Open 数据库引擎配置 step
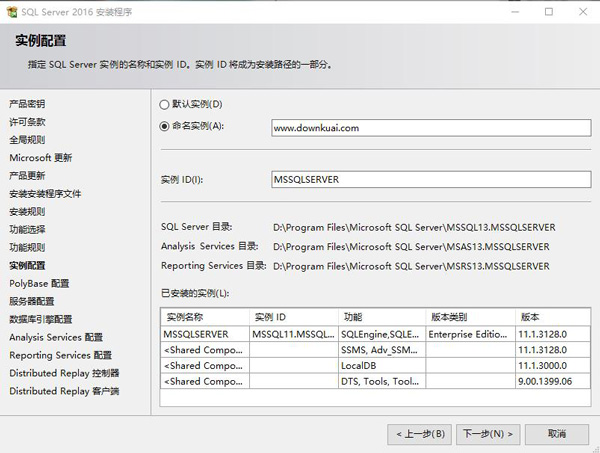Image resolution: width=600 pixels, height=453 pixels. pyautogui.click(x=40, y=319)
